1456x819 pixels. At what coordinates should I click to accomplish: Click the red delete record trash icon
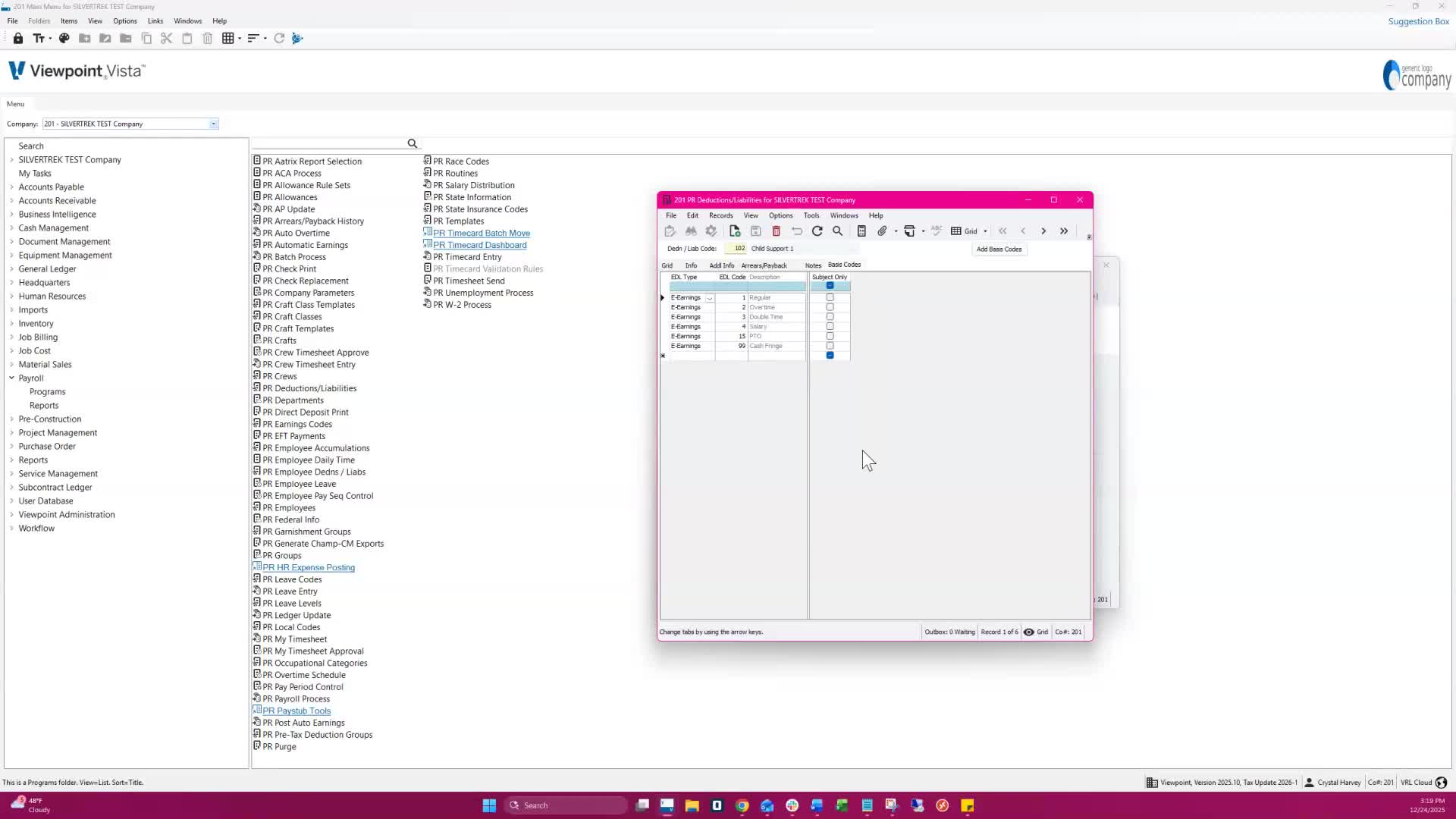776,231
